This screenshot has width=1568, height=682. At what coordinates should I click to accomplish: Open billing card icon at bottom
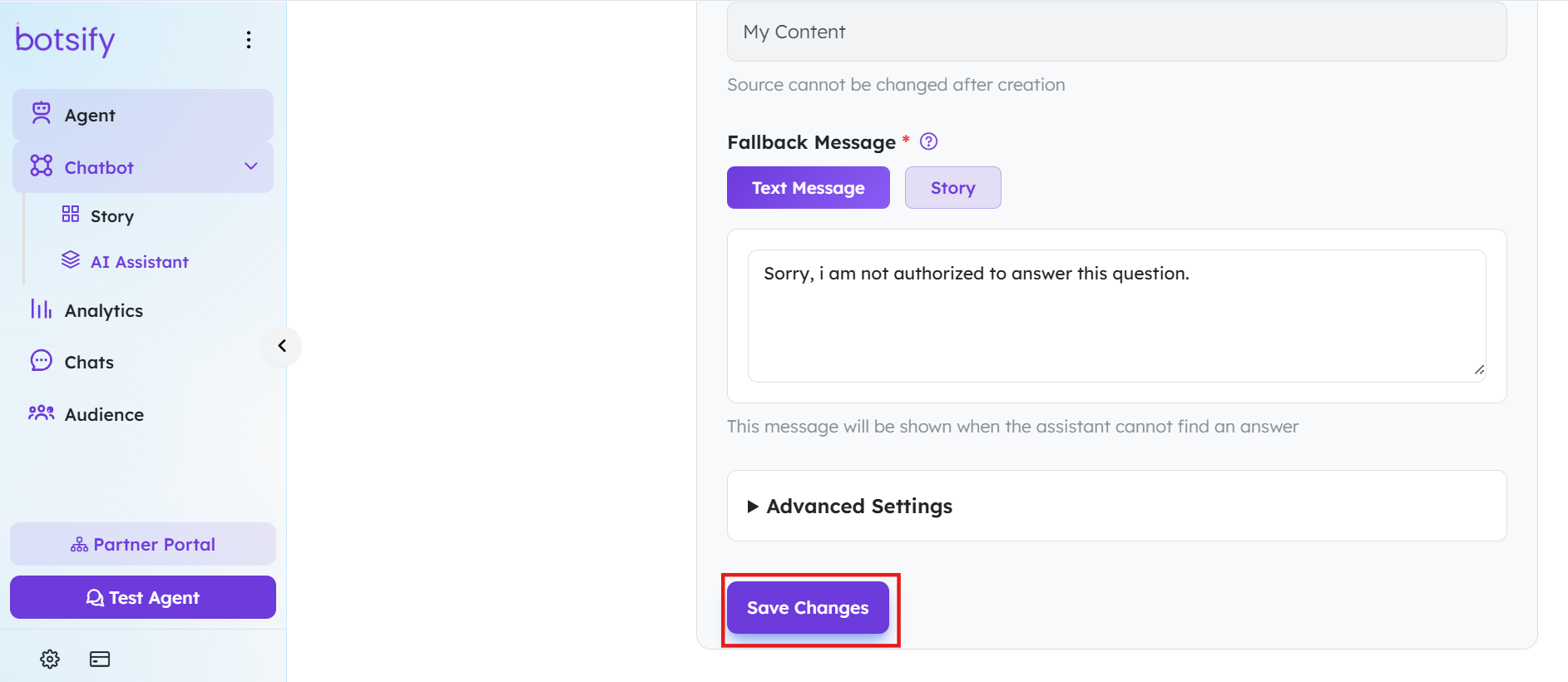click(100, 660)
